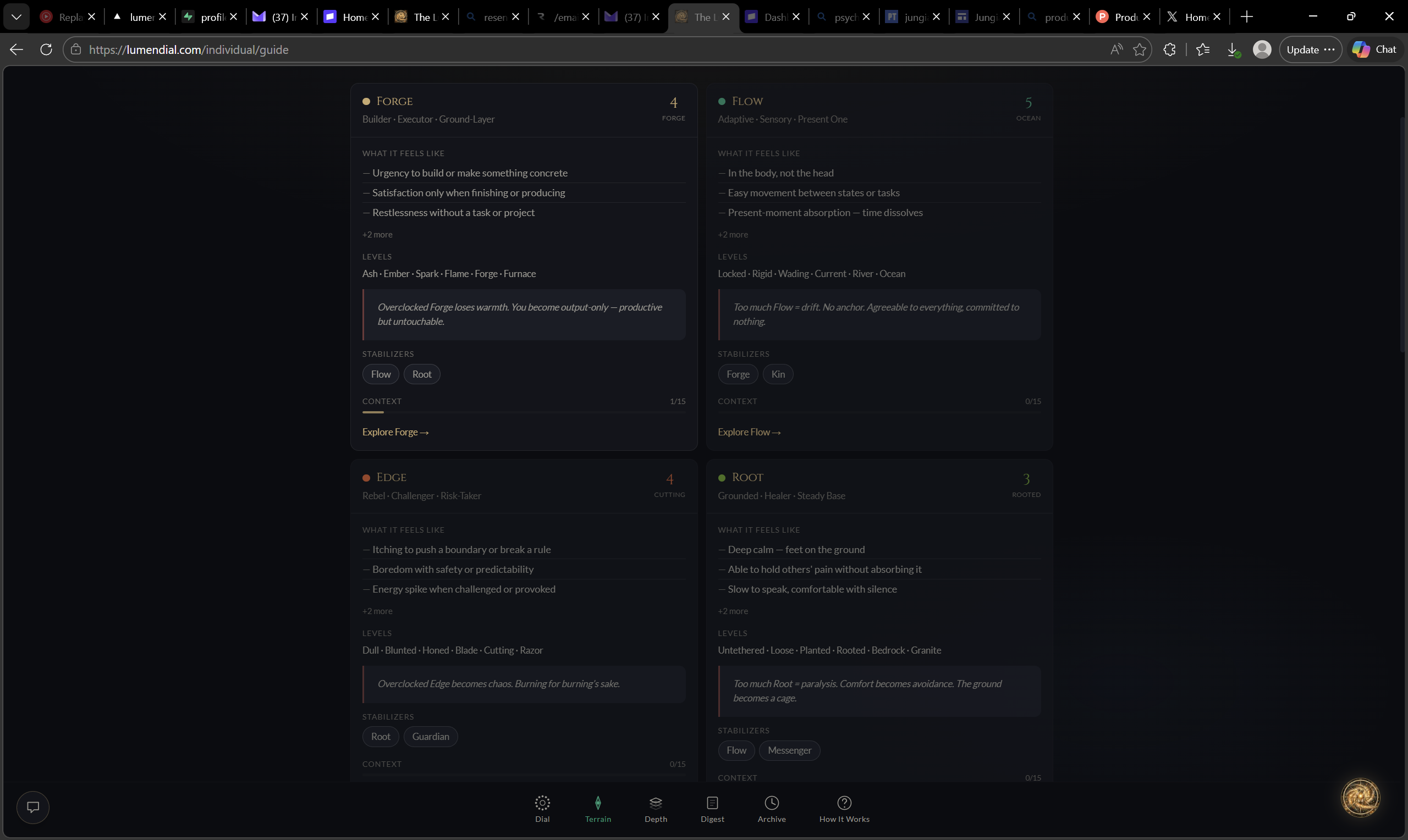Switch to the Product Hunt tab
The image size is (1408, 840).
click(x=1123, y=17)
